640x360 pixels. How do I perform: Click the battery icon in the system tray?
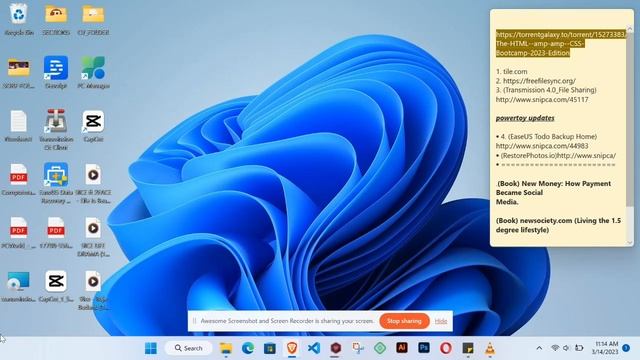coord(579,348)
